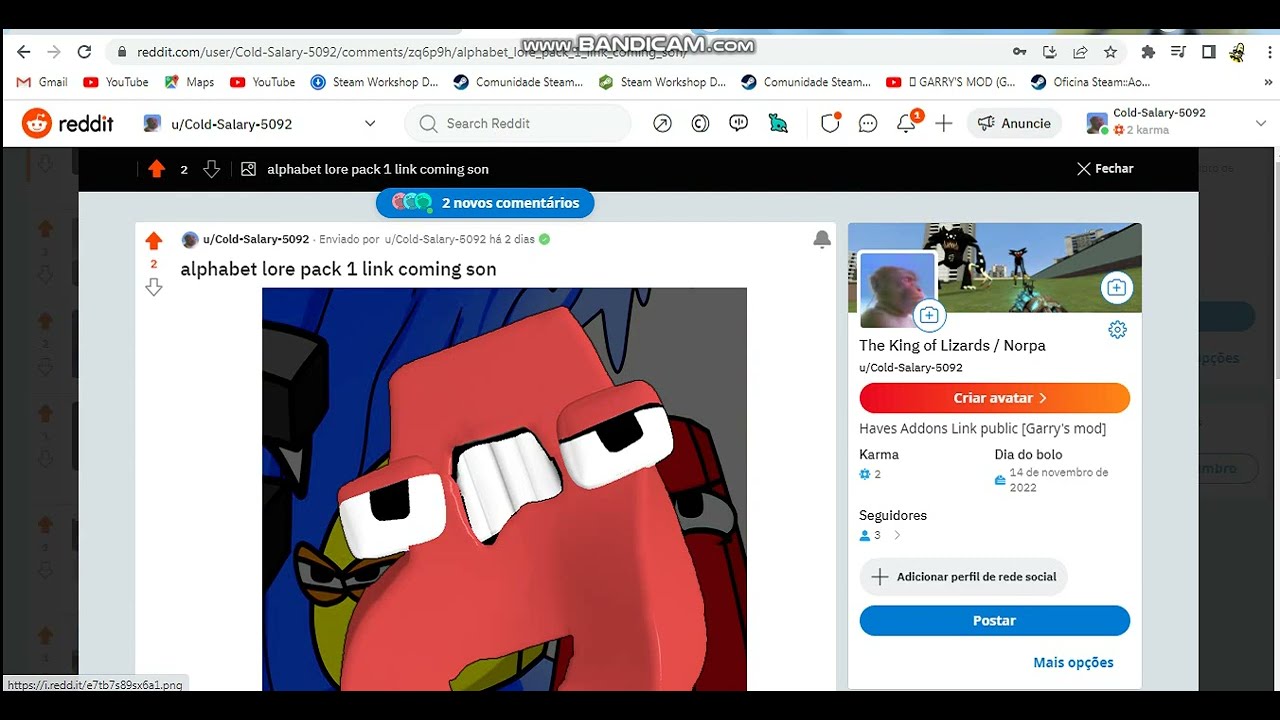Click the Criar avatar button
1280x720 pixels.
click(x=994, y=398)
